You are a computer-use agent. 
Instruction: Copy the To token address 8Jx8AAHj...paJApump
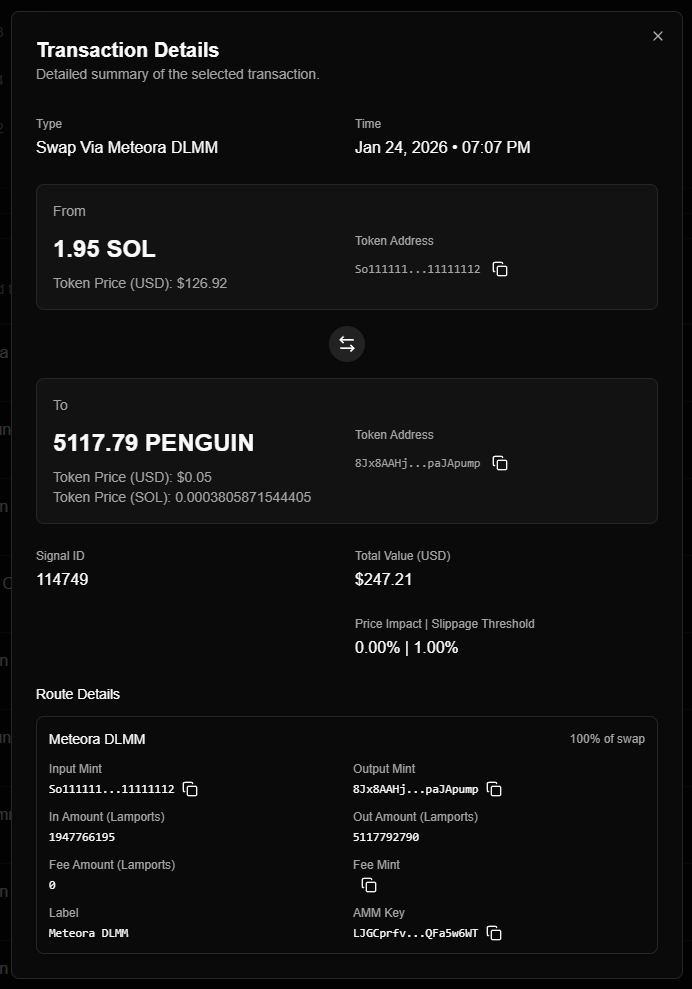point(500,463)
